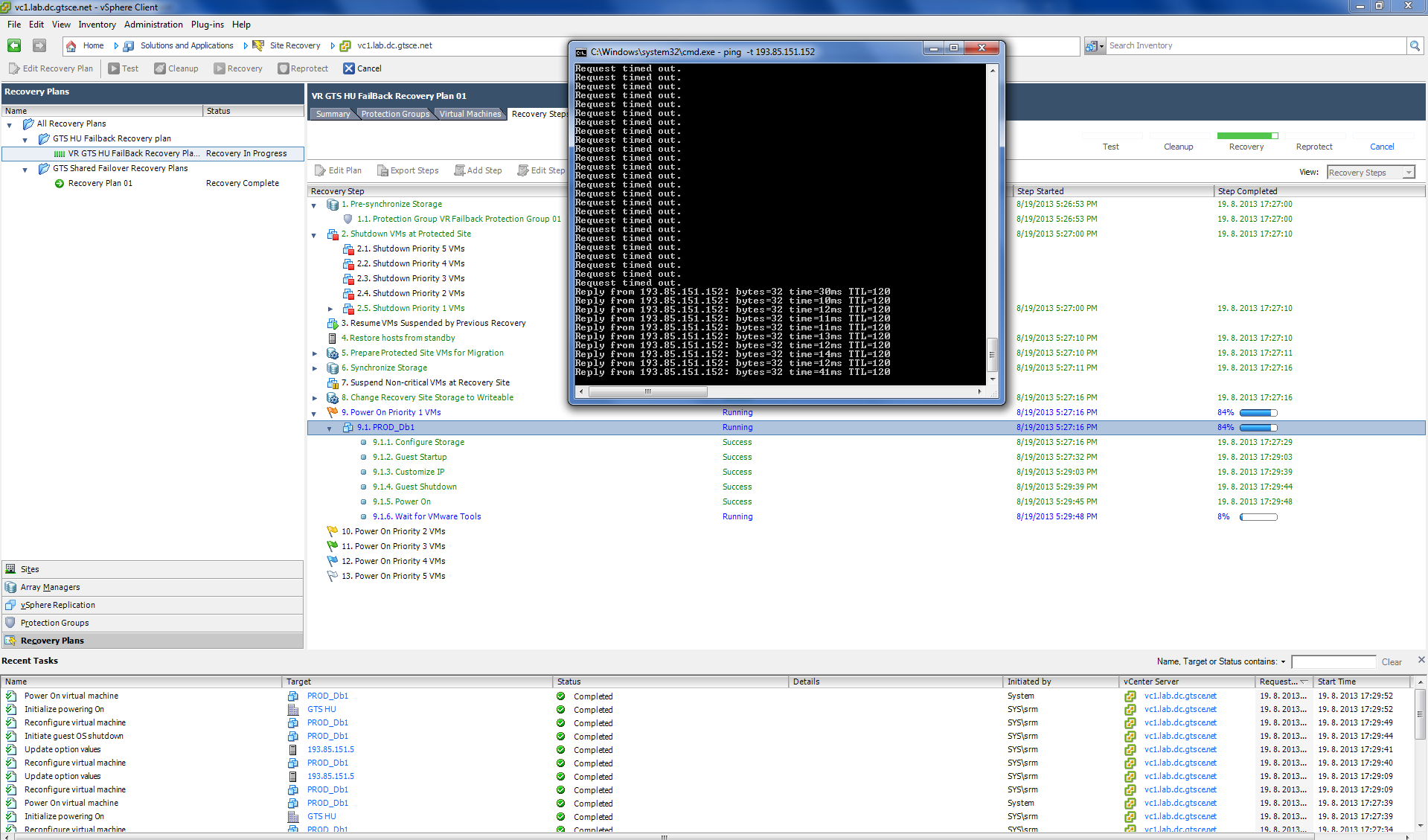Click the Shutdown Priority 5 VMs icon
1428x840 pixels.
[x=348, y=249]
